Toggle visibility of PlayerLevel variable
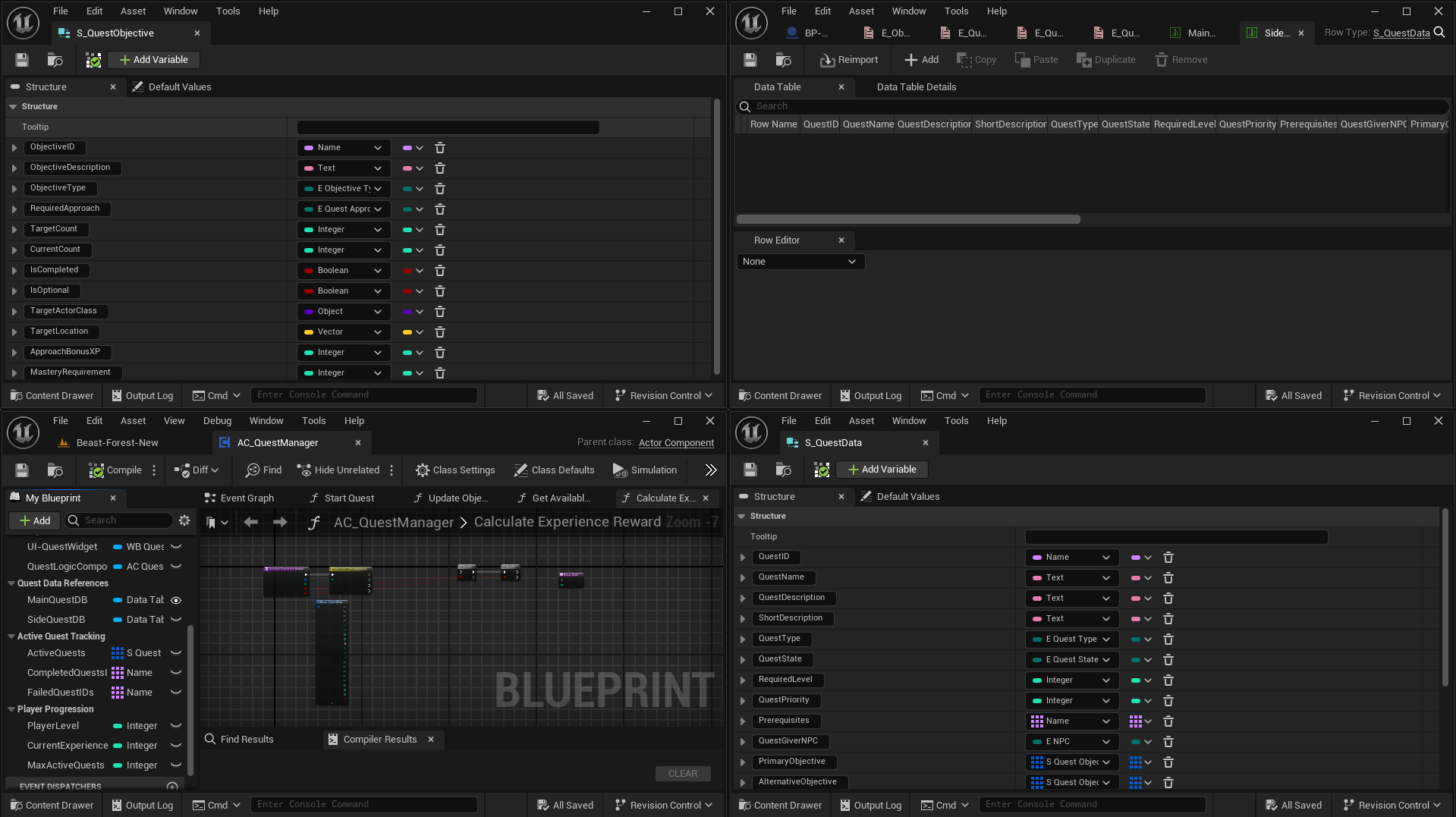Image resolution: width=1456 pixels, height=817 pixels. 176,726
